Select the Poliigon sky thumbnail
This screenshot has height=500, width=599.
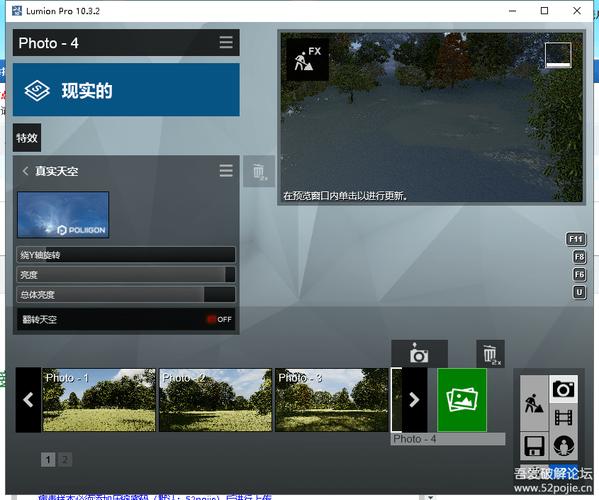click(63, 215)
